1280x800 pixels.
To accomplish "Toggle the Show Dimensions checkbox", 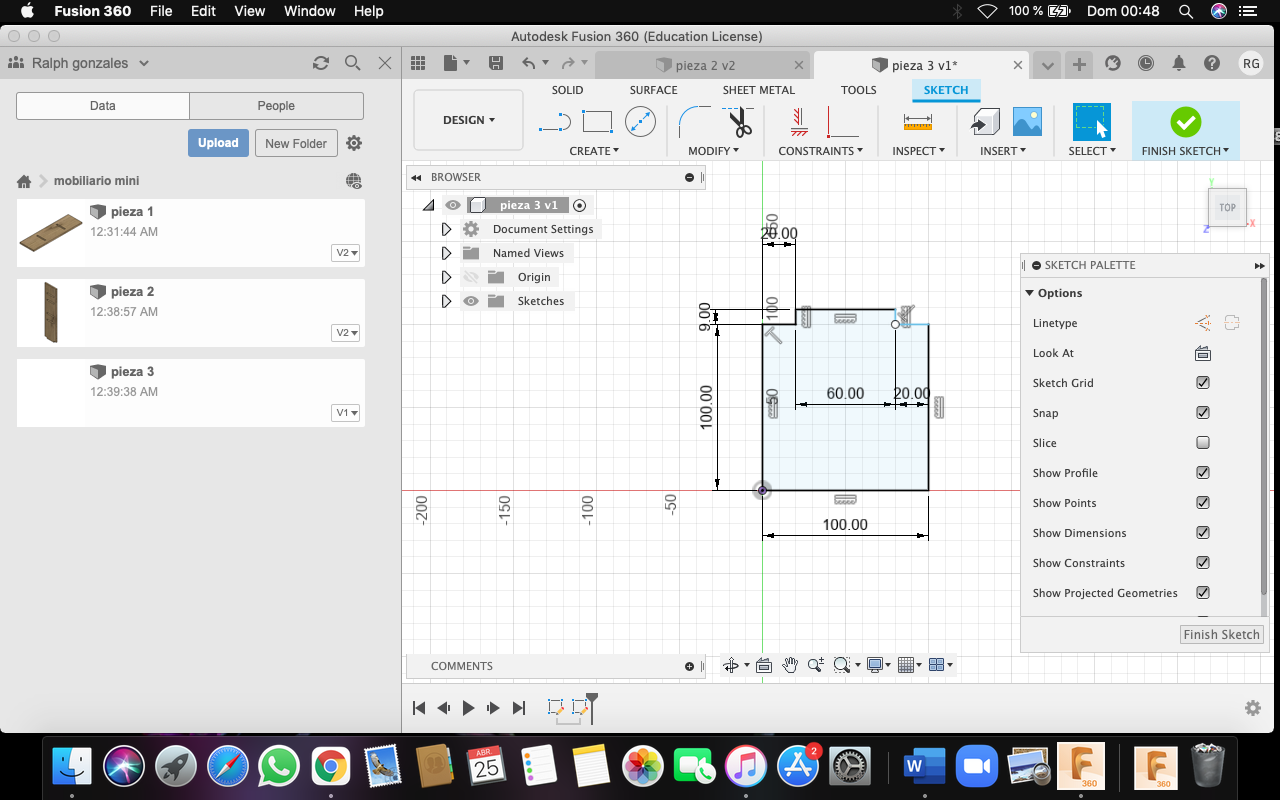I will point(1203,533).
